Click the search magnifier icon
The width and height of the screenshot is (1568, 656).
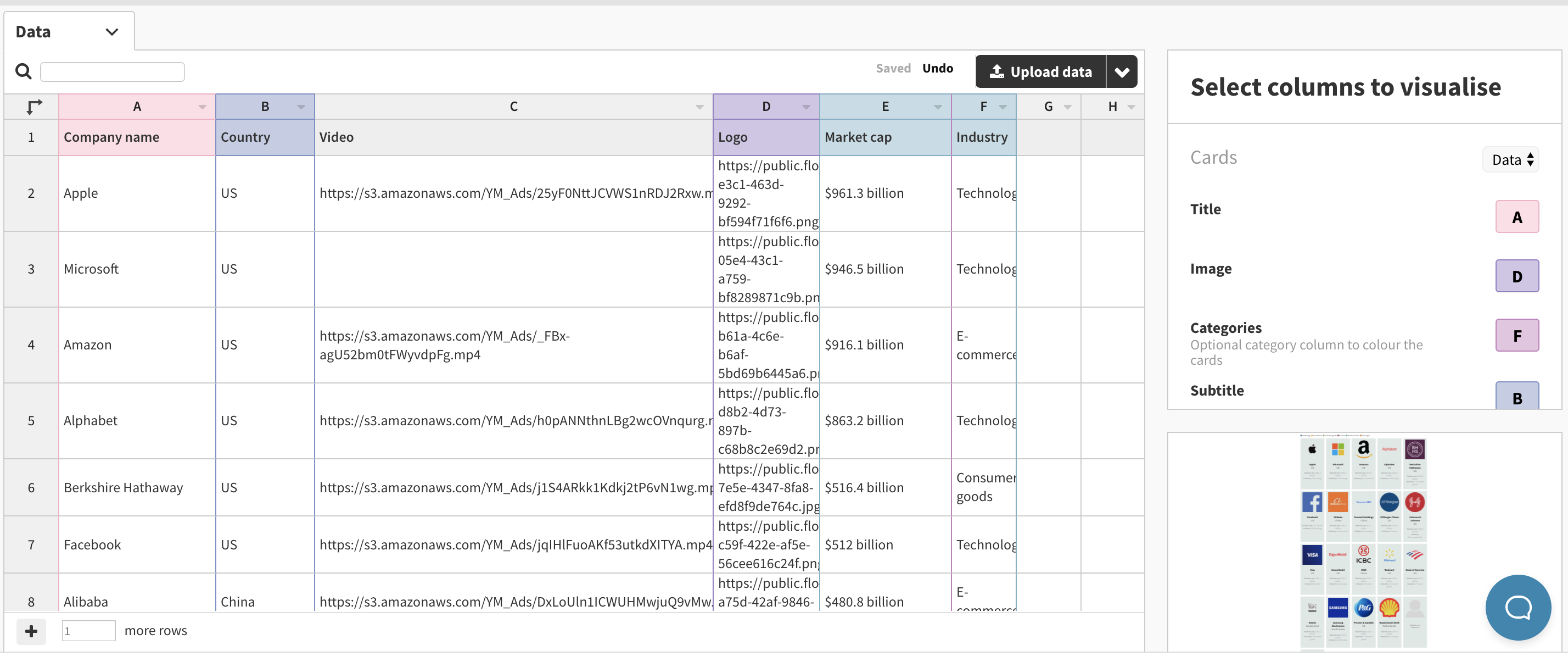[23, 71]
